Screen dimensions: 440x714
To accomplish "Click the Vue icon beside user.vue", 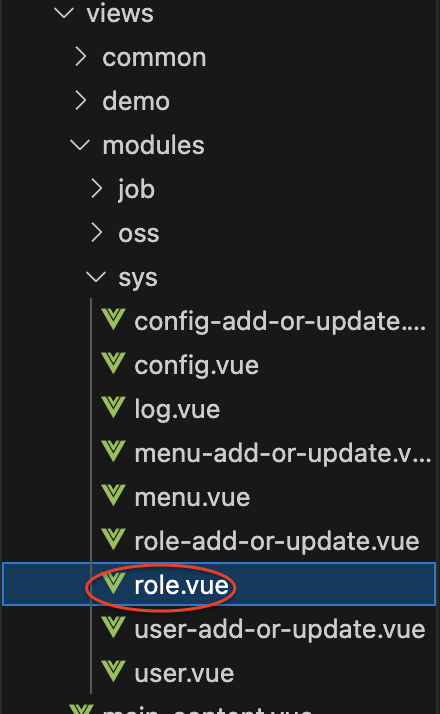I will [113, 671].
